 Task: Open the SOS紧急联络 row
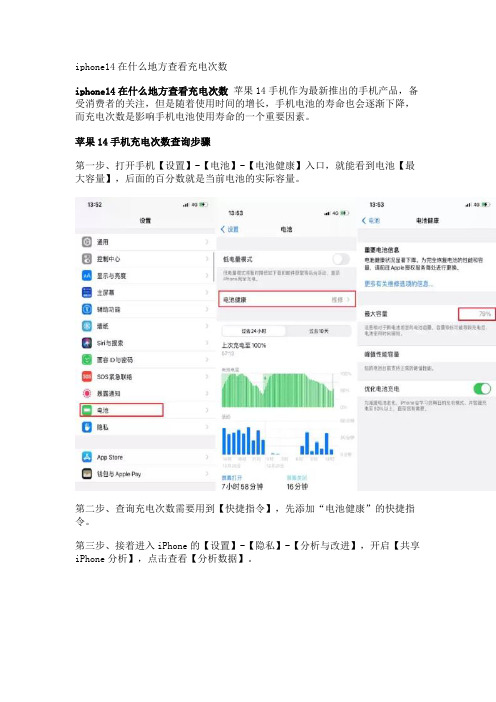tap(145, 377)
